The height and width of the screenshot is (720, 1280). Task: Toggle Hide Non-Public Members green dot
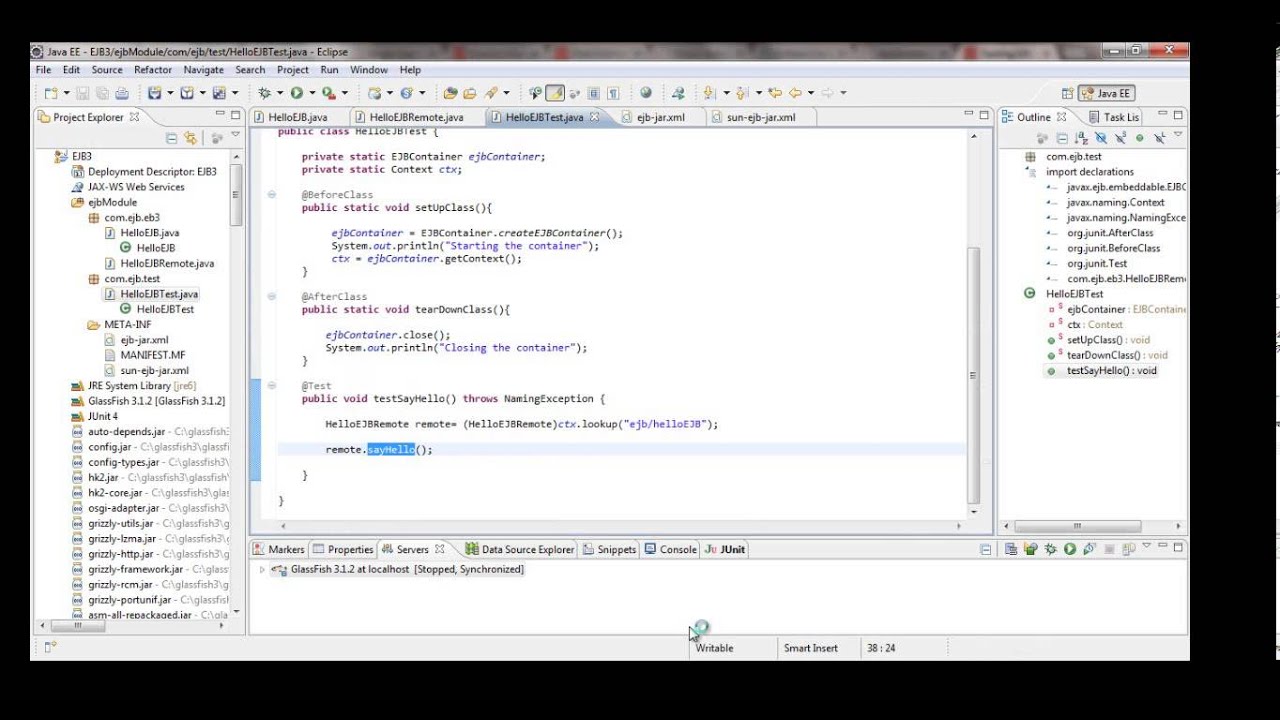[x=1139, y=138]
